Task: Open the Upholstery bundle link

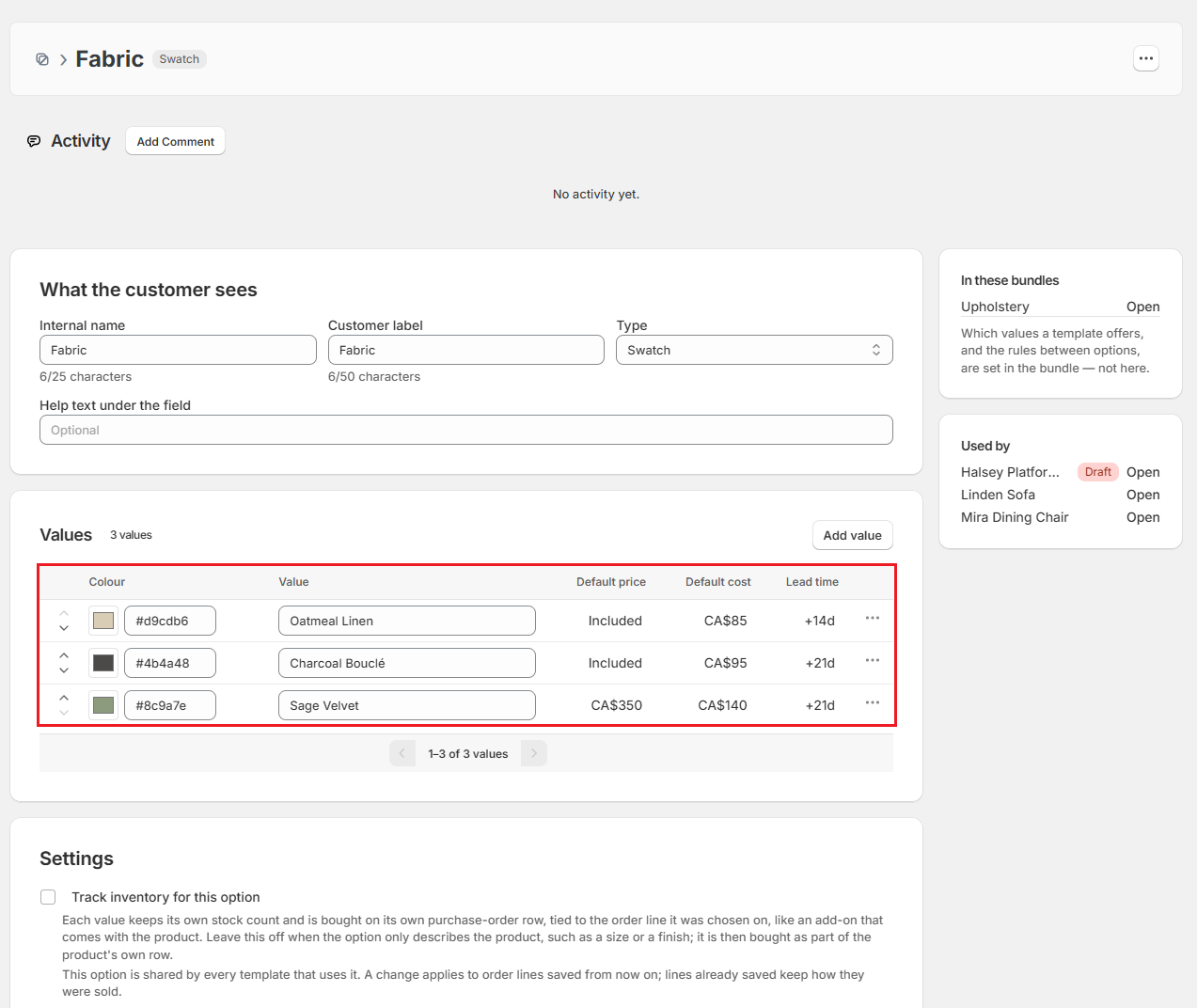Action: click(x=1142, y=307)
